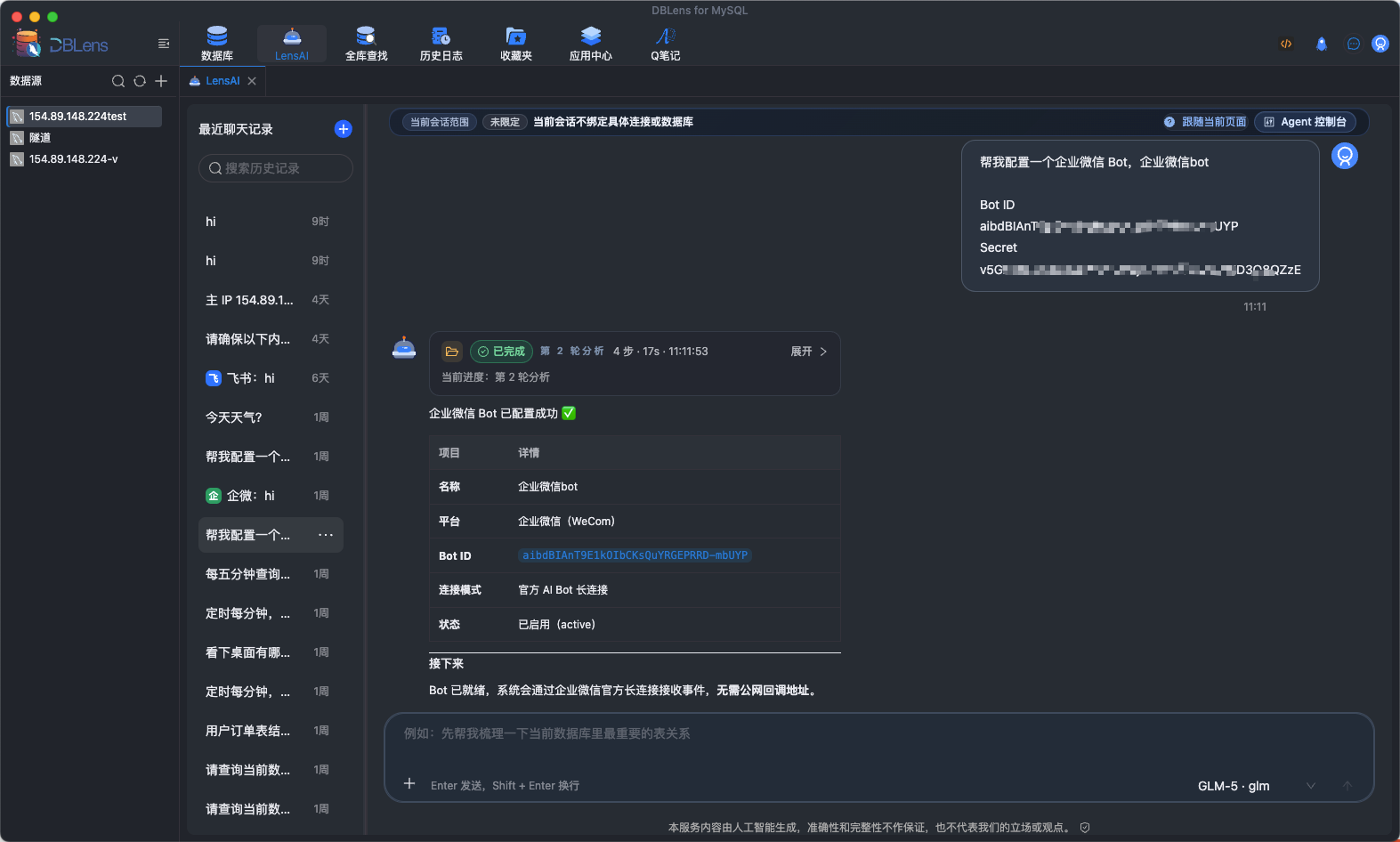Click the rocket icon in the top right
Image resolution: width=1400 pixels, height=842 pixels.
point(1322,44)
